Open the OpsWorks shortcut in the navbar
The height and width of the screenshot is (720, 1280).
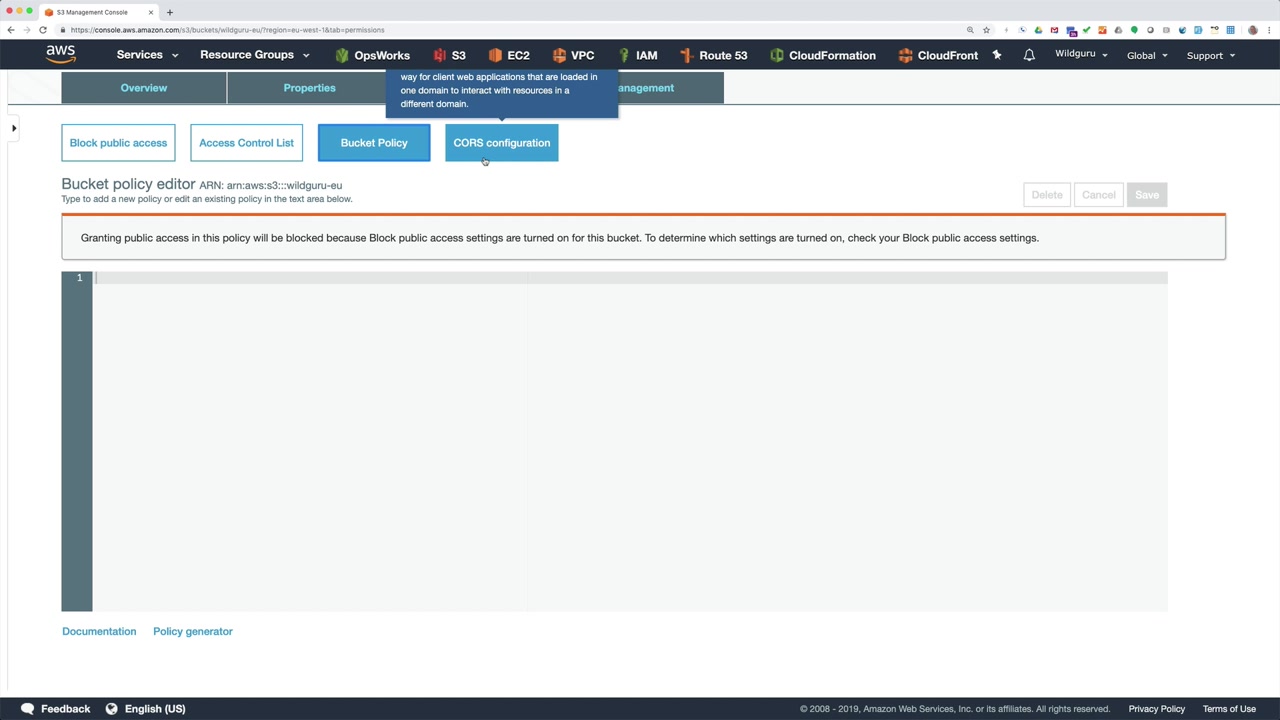pyautogui.click(x=372, y=55)
